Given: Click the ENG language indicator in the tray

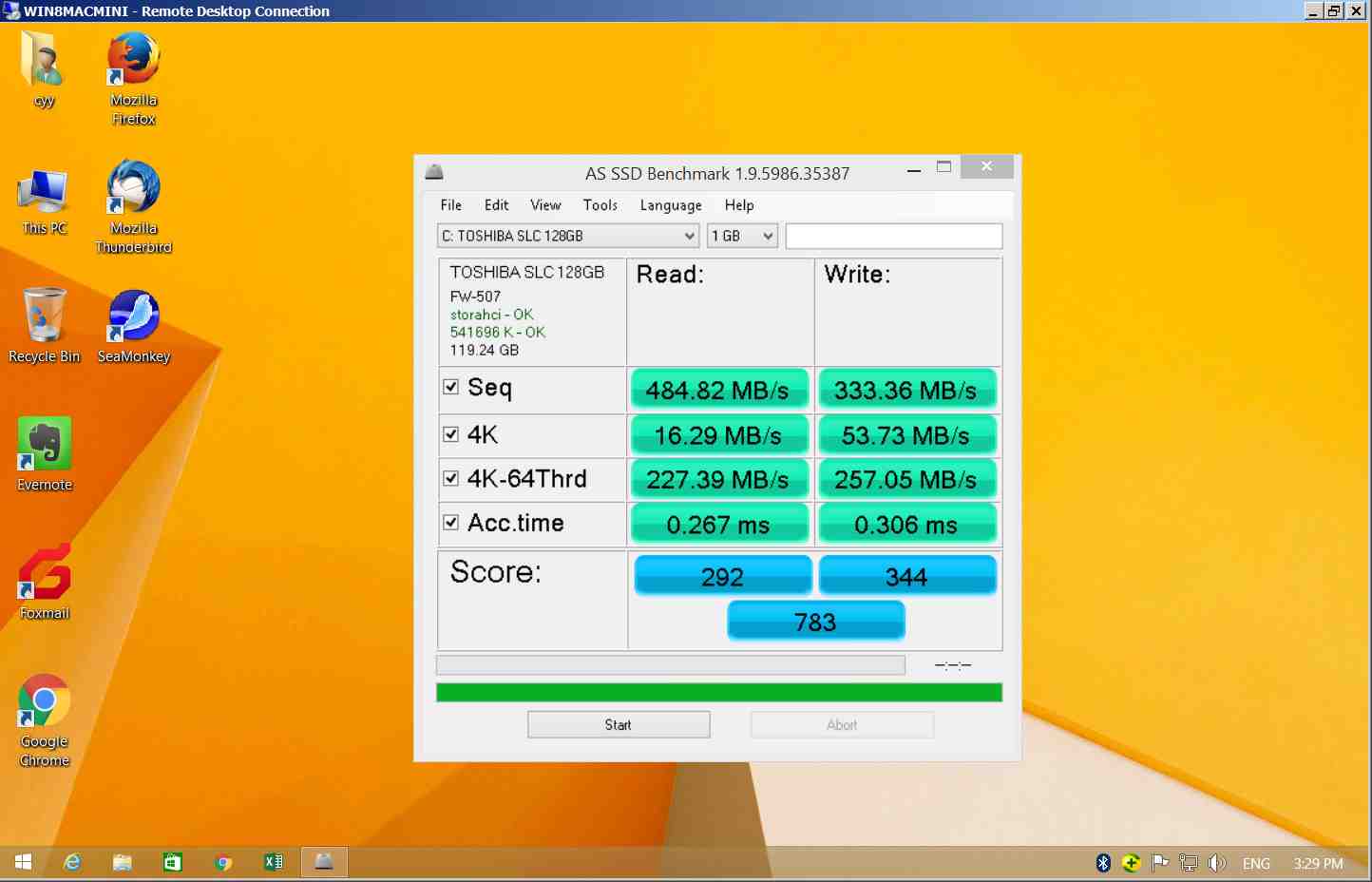Looking at the screenshot, I should point(1256,863).
